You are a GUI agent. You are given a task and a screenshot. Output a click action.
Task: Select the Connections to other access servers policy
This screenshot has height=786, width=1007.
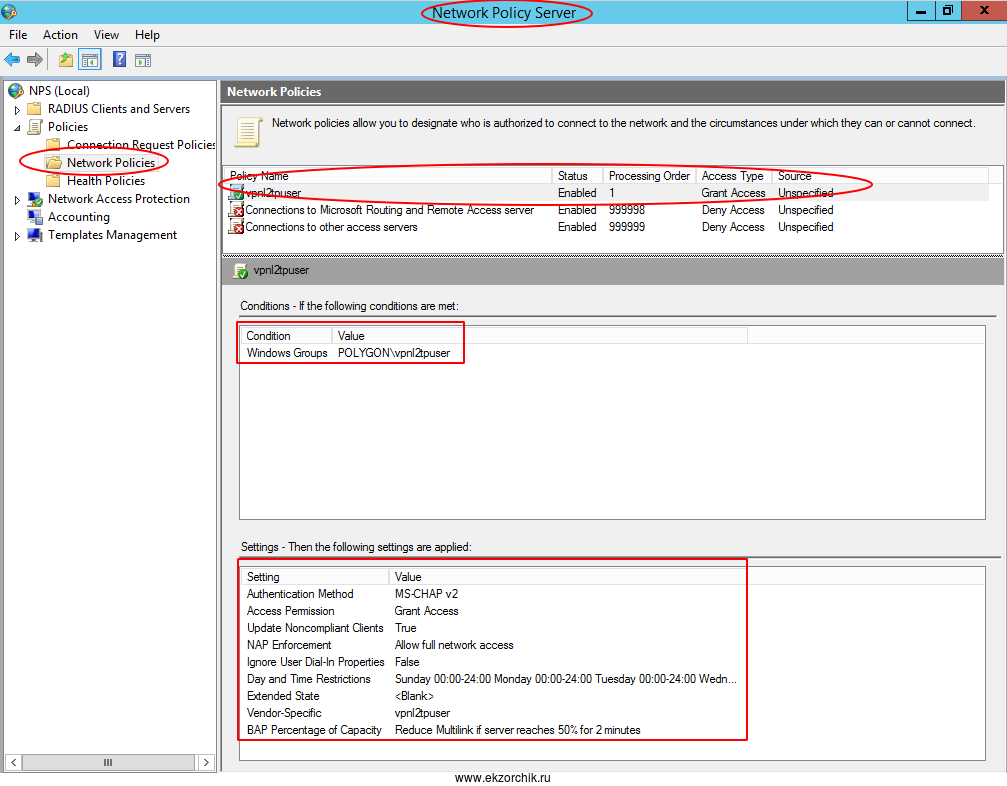tap(331, 227)
